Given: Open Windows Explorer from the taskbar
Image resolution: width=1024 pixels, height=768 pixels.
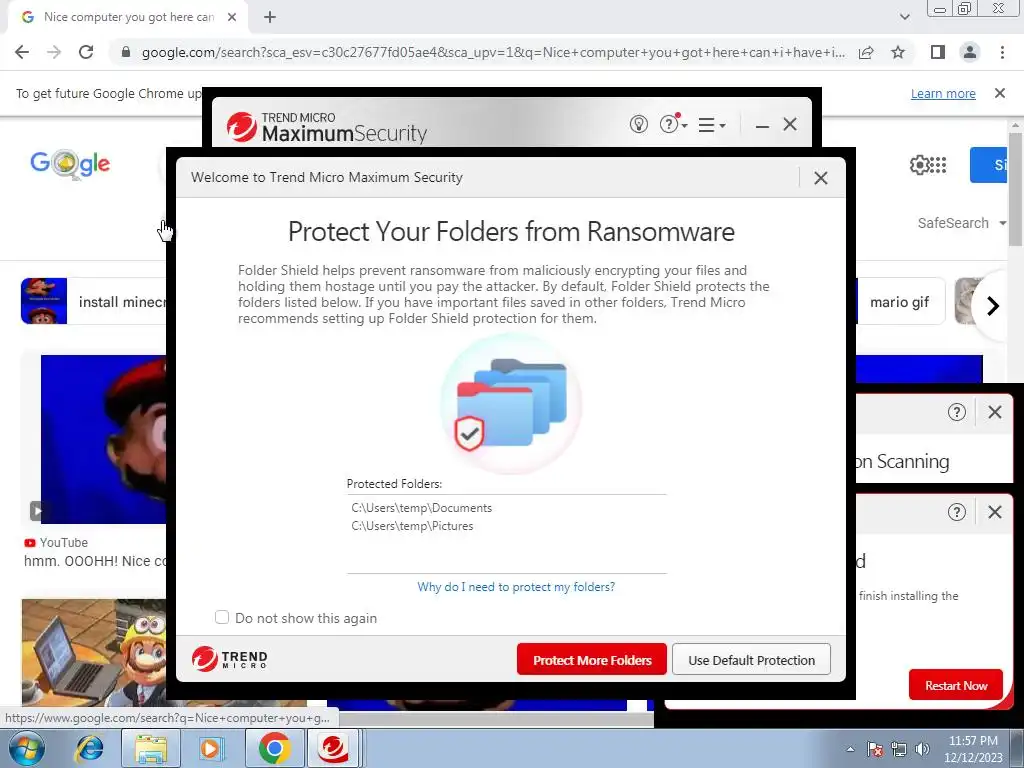Looking at the screenshot, I should [x=150, y=748].
